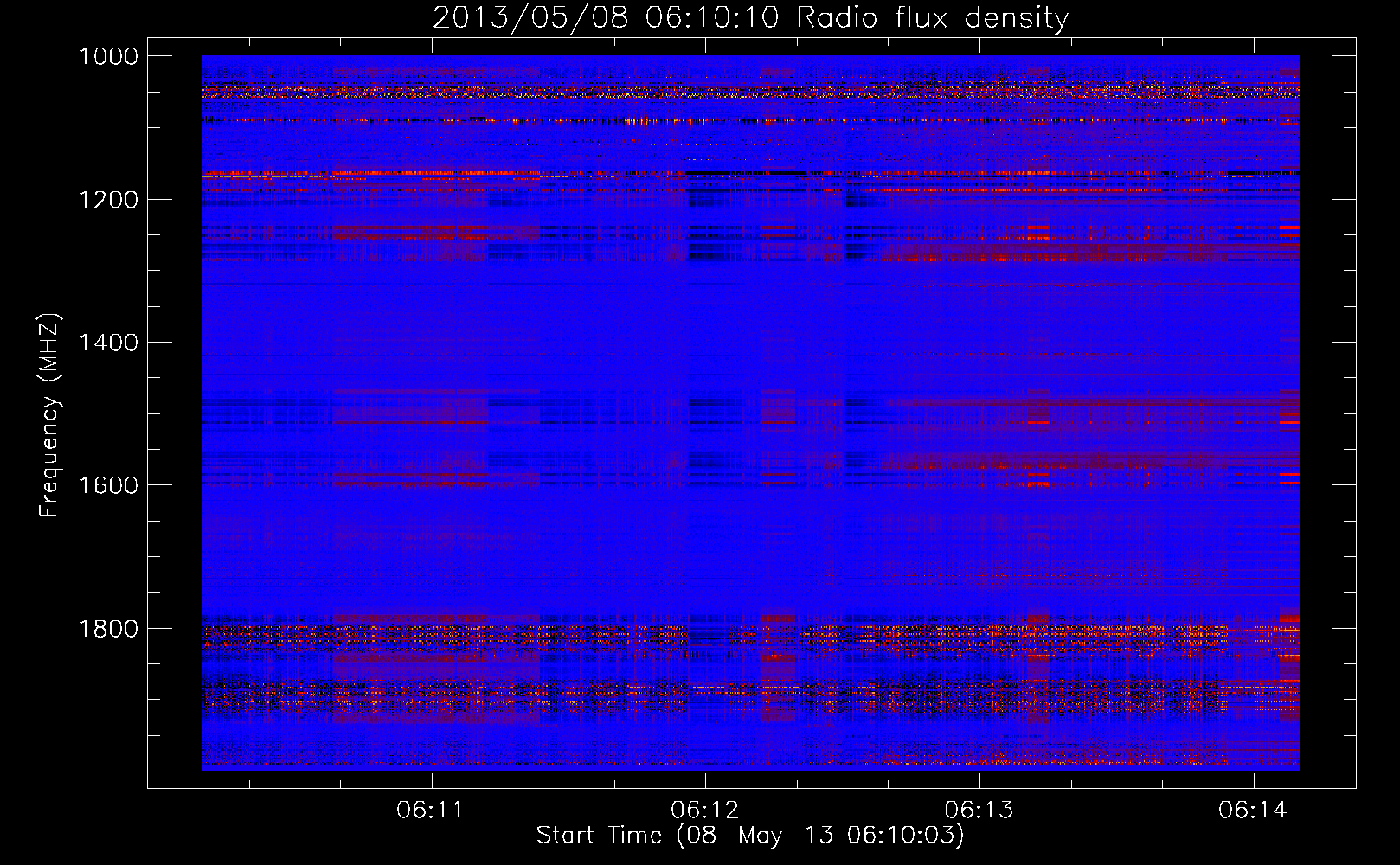
Task: Click the 1200 frequency tick label
Action: click(108, 200)
